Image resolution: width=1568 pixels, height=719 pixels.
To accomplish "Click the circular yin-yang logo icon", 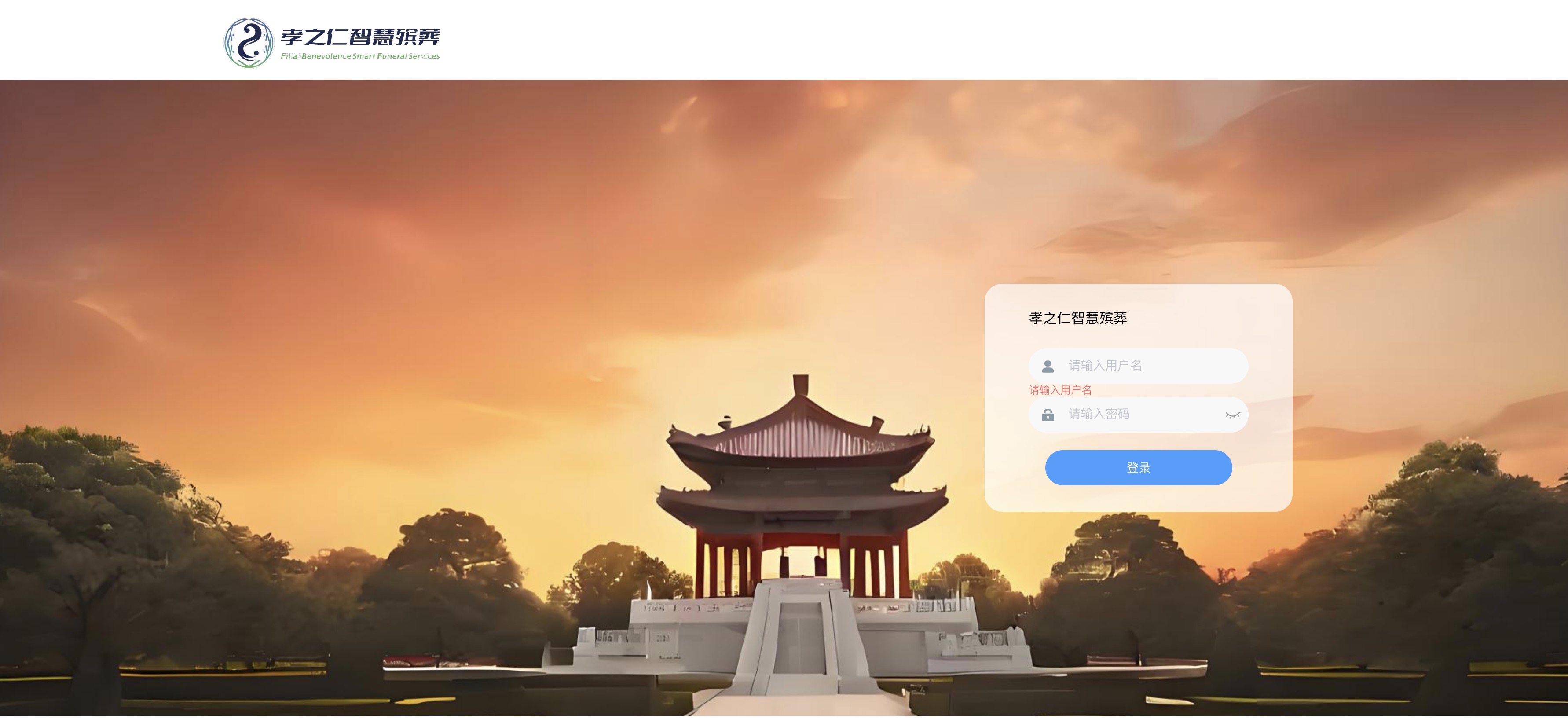I will click(x=248, y=43).
